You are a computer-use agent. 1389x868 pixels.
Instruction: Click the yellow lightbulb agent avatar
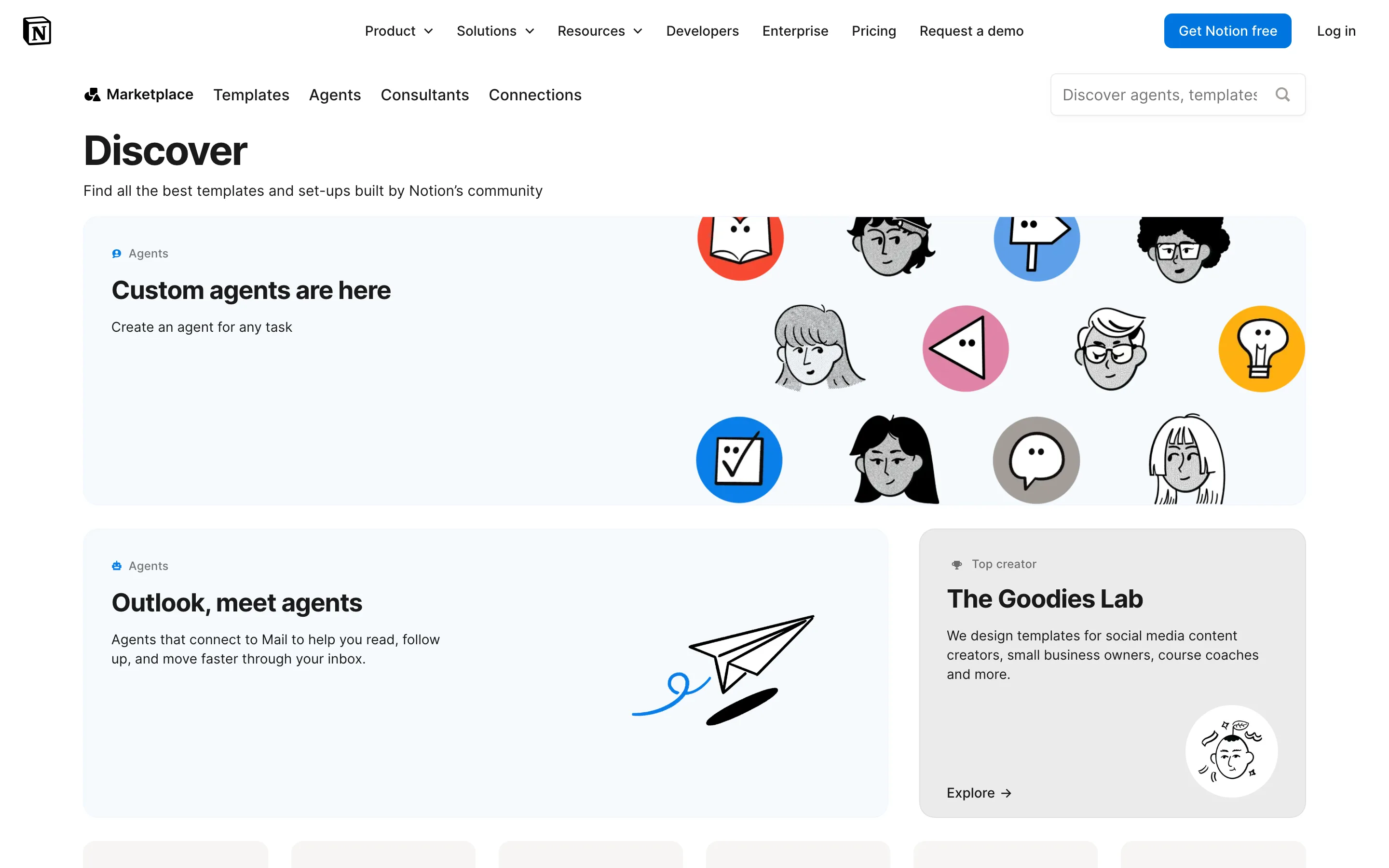(x=1261, y=349)
